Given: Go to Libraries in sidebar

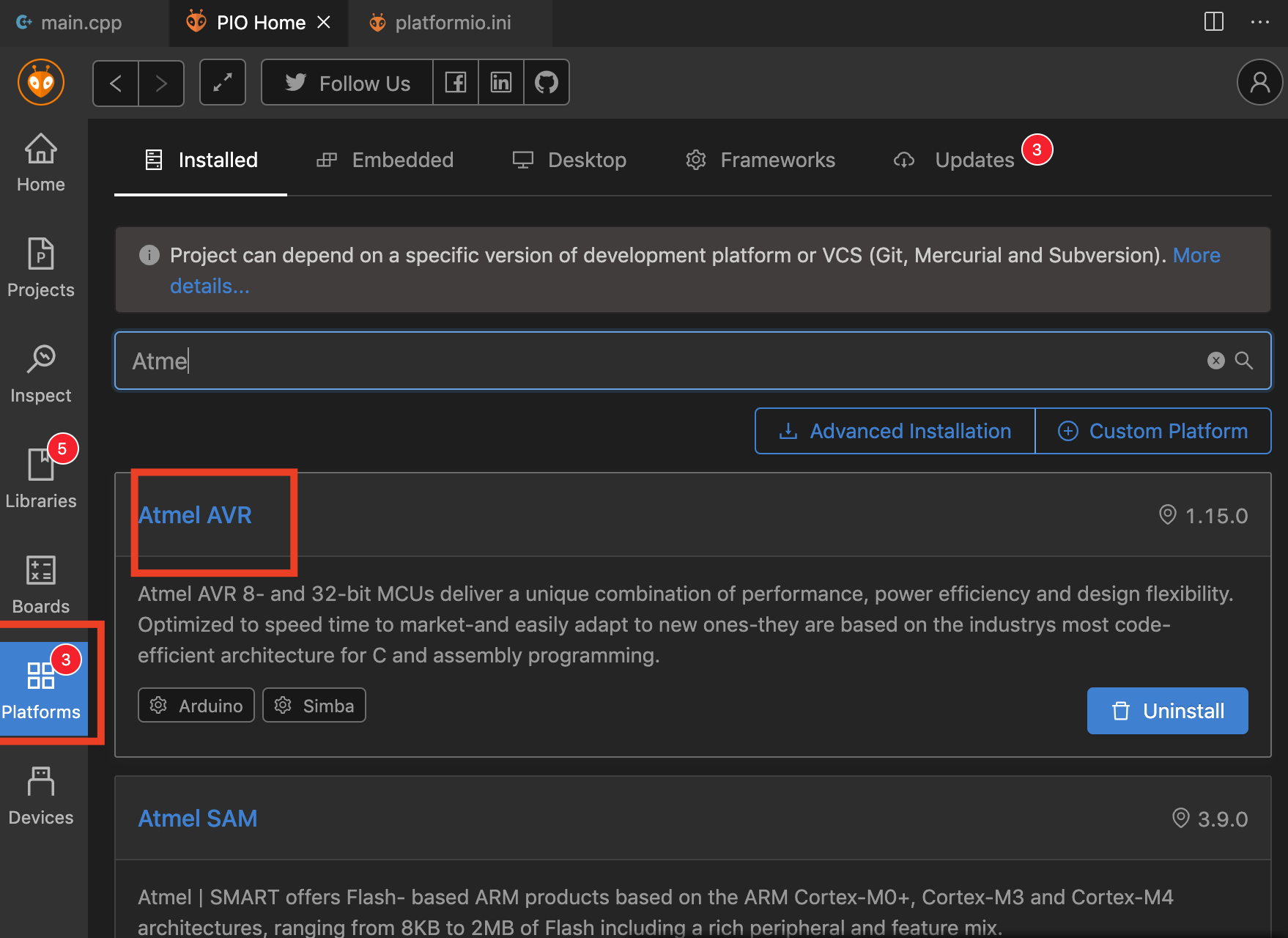Looking at the screenshot, I should (41, 479).
